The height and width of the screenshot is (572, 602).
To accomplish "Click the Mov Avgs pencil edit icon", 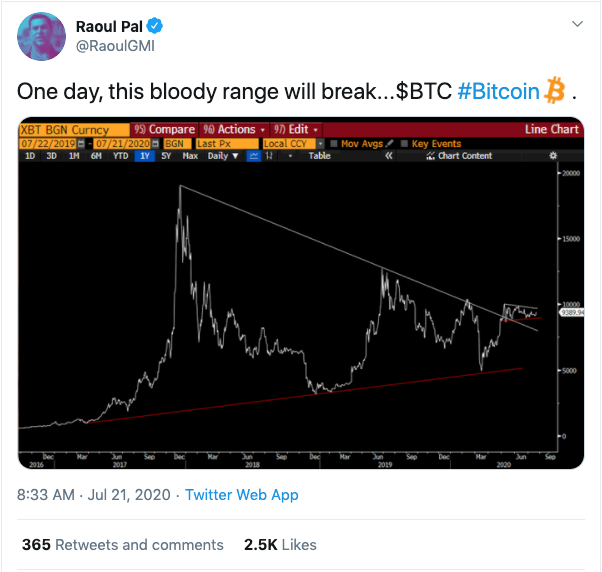I will tap(388, 144).
